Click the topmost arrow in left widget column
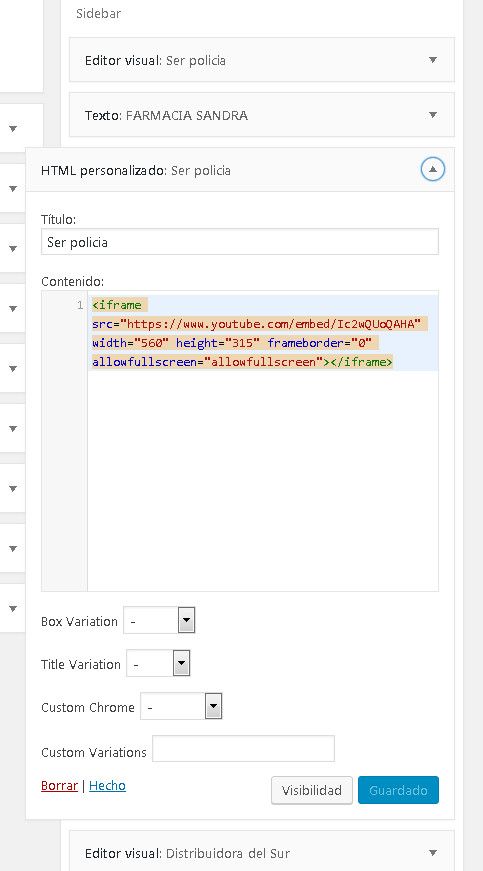 13,128
